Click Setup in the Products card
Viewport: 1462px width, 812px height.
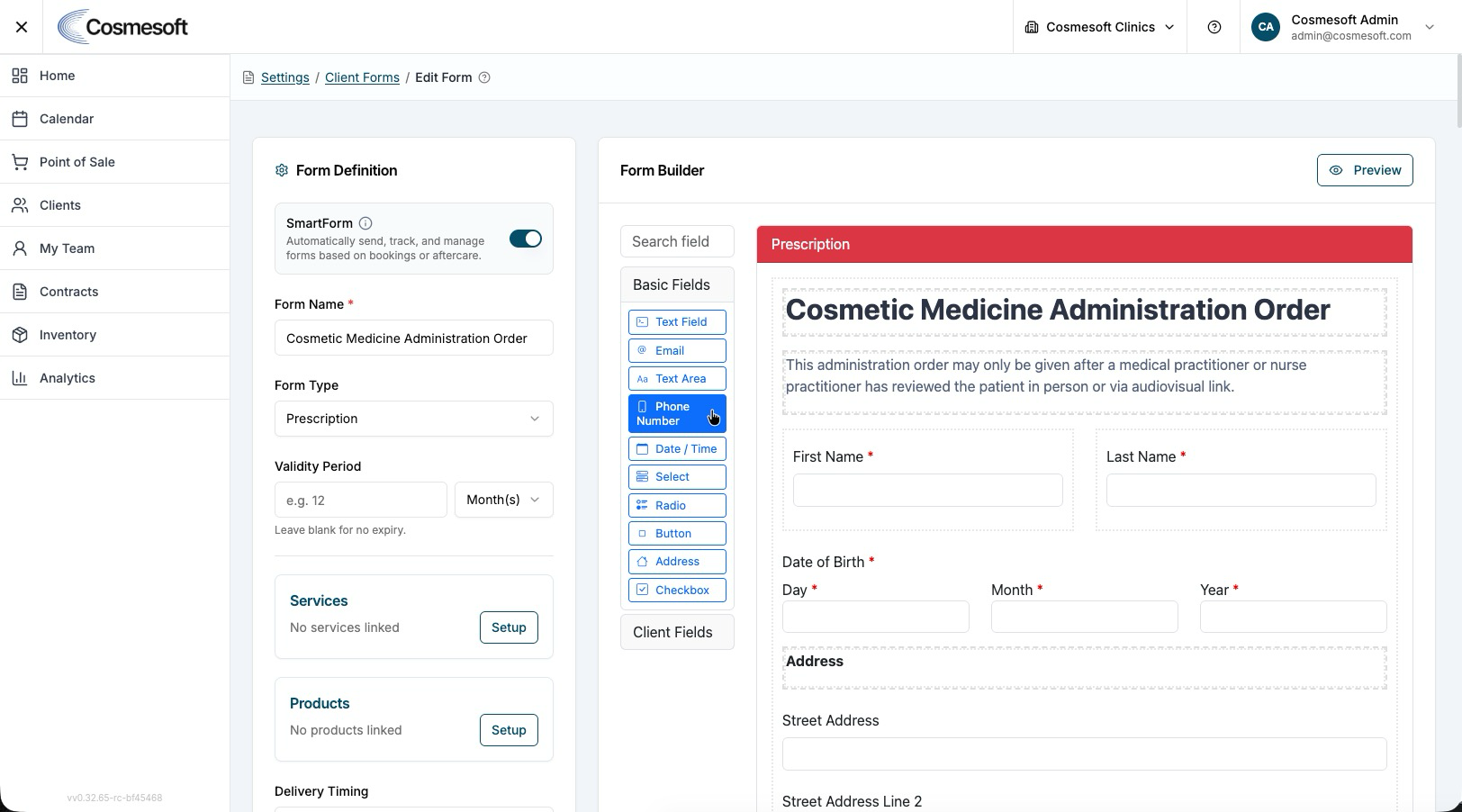click(x=509, y=730)
